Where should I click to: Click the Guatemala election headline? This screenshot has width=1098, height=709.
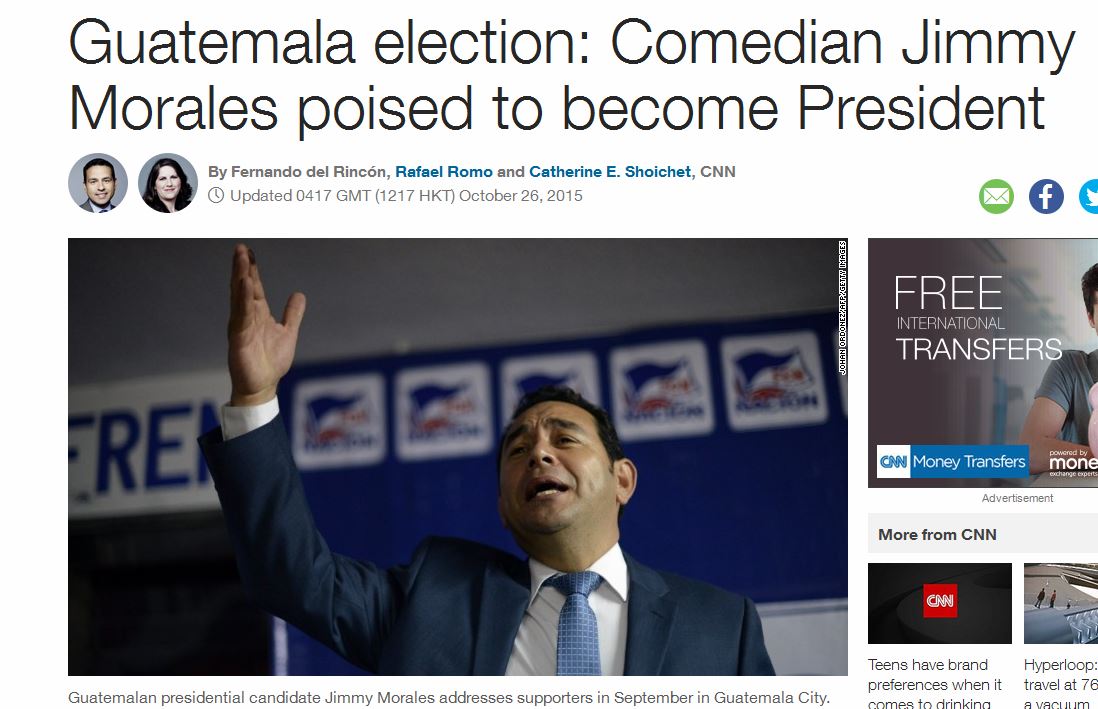pos(570,75)
